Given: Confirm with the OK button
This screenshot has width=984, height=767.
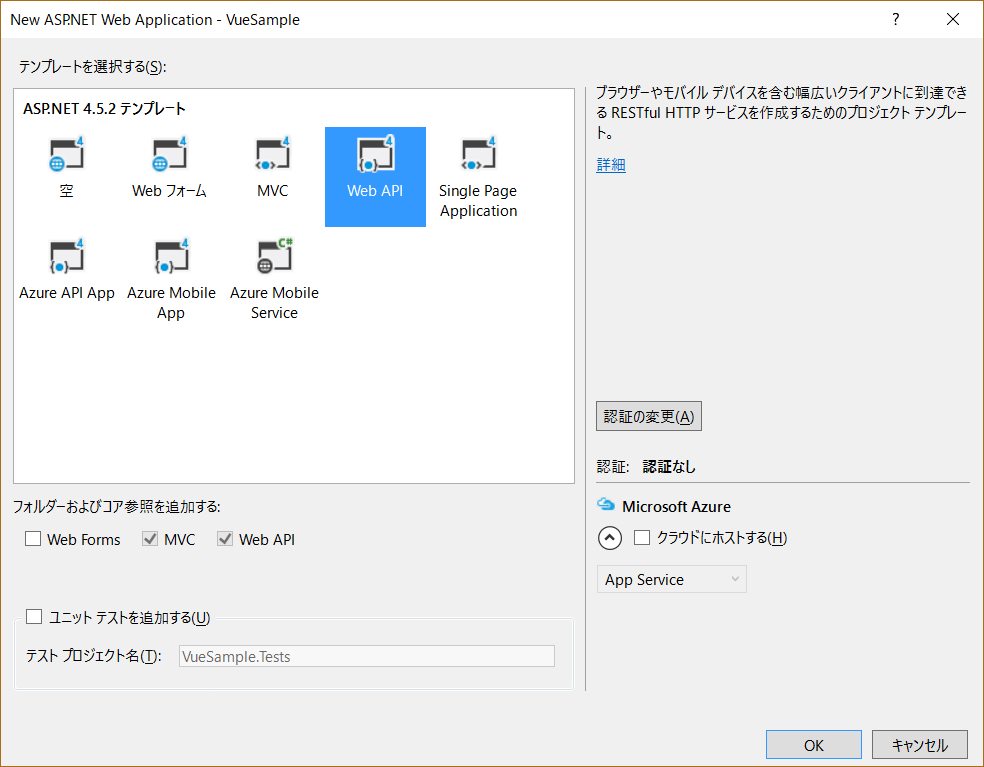Looking at the screenshot, I should (x=813, y=745).
